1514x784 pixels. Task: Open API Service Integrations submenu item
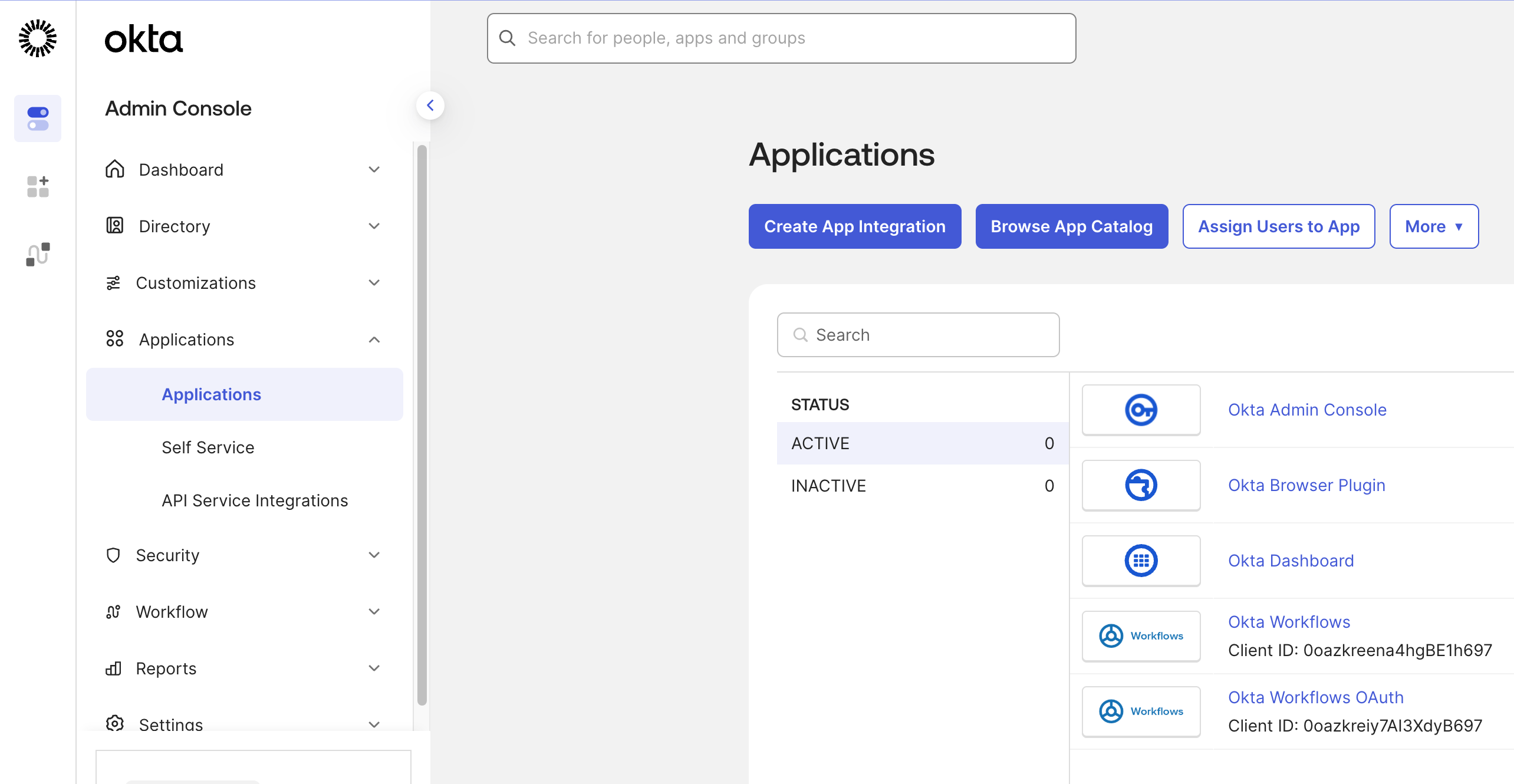[255, 500]
